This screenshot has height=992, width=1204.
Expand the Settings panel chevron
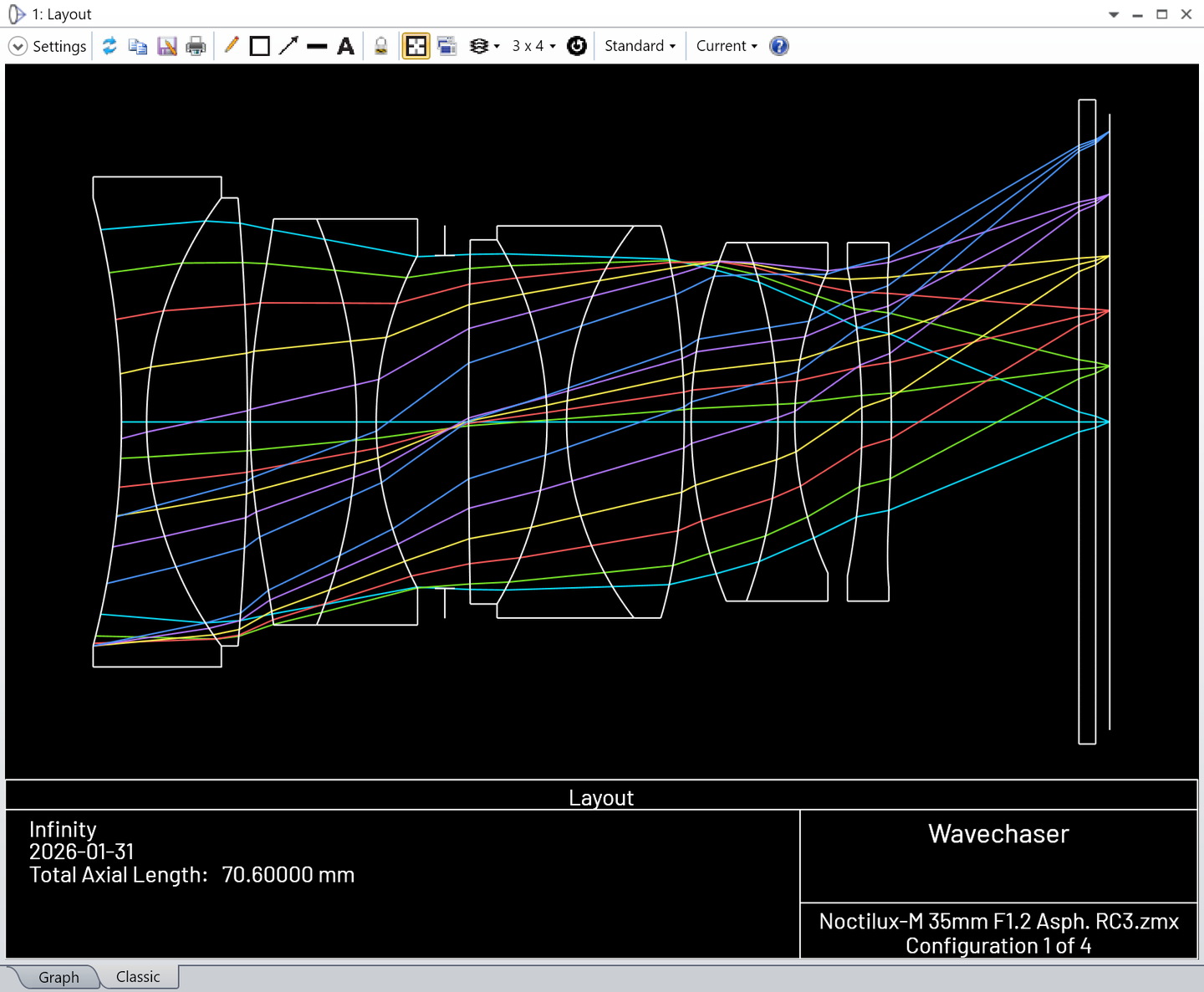point(18,46)
